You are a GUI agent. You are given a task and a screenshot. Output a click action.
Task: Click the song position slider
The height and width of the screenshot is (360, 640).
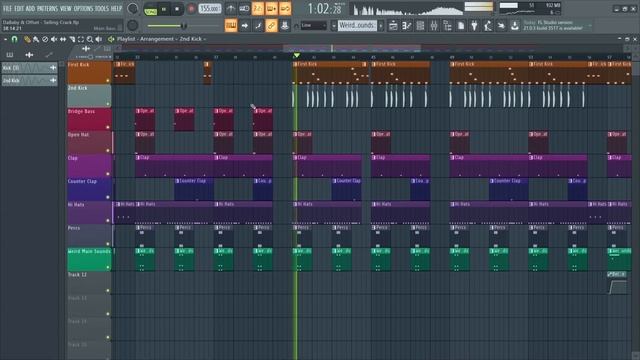[184, 26]
